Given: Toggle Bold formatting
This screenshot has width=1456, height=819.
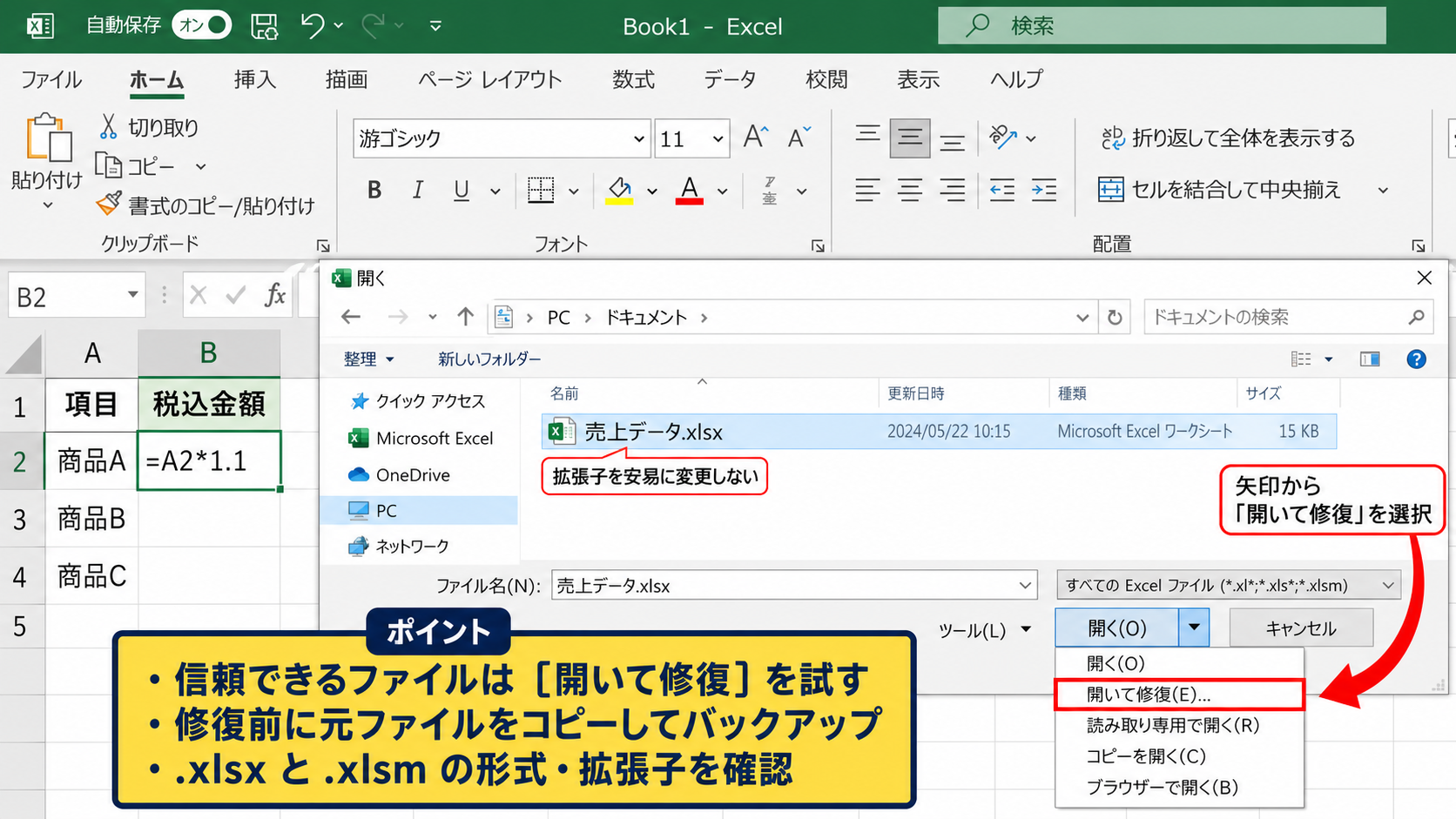Looking at the screenshot, I should pyautogui.click(x=374, y=190).
